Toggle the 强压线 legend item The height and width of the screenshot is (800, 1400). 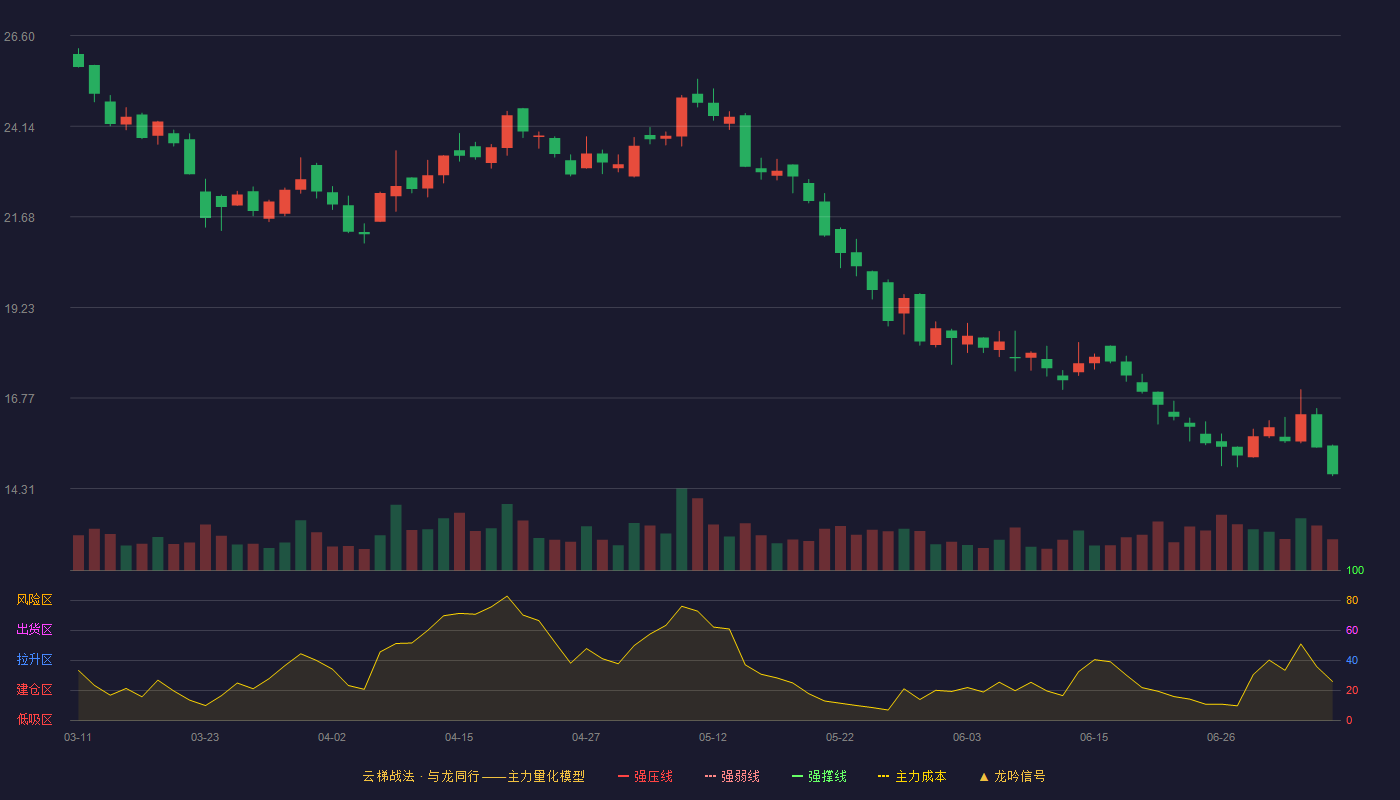645,776
